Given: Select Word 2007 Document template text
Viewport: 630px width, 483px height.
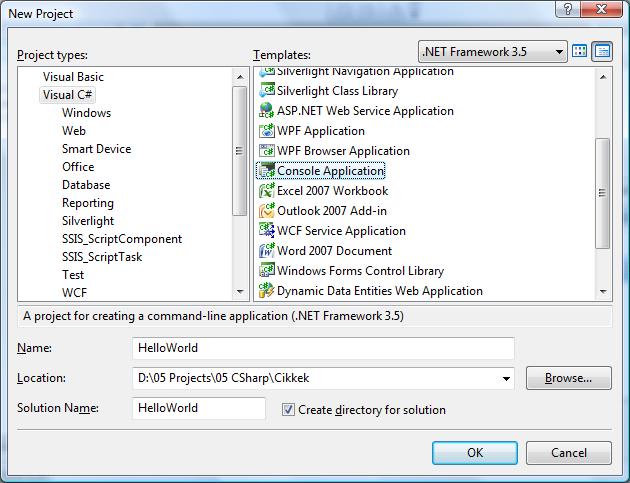Looking at the screenshot, I should 334,251.
